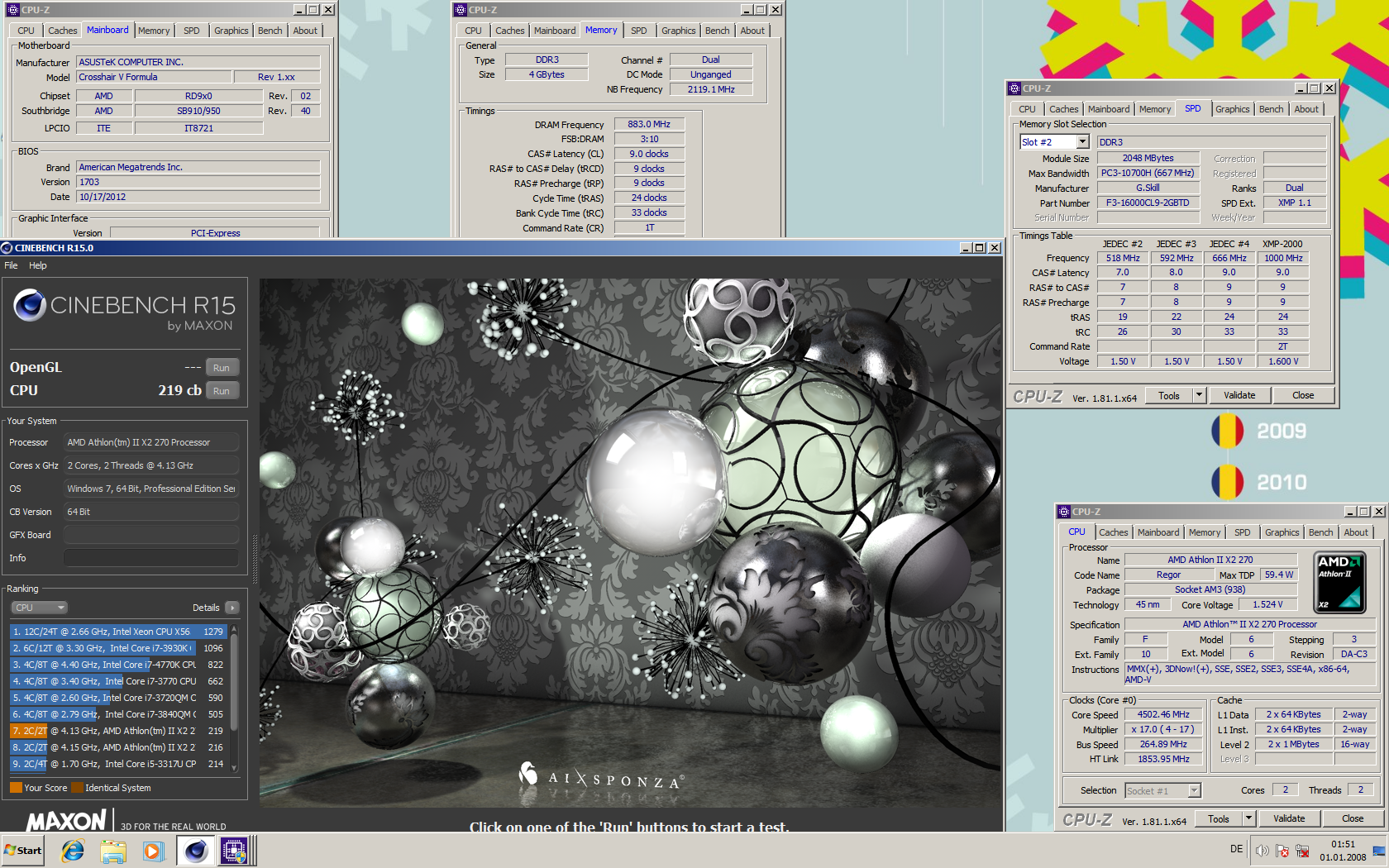Click the ranking list scroll-up arrow
This screenshot has width=1389, height=868.
[235, 630]
